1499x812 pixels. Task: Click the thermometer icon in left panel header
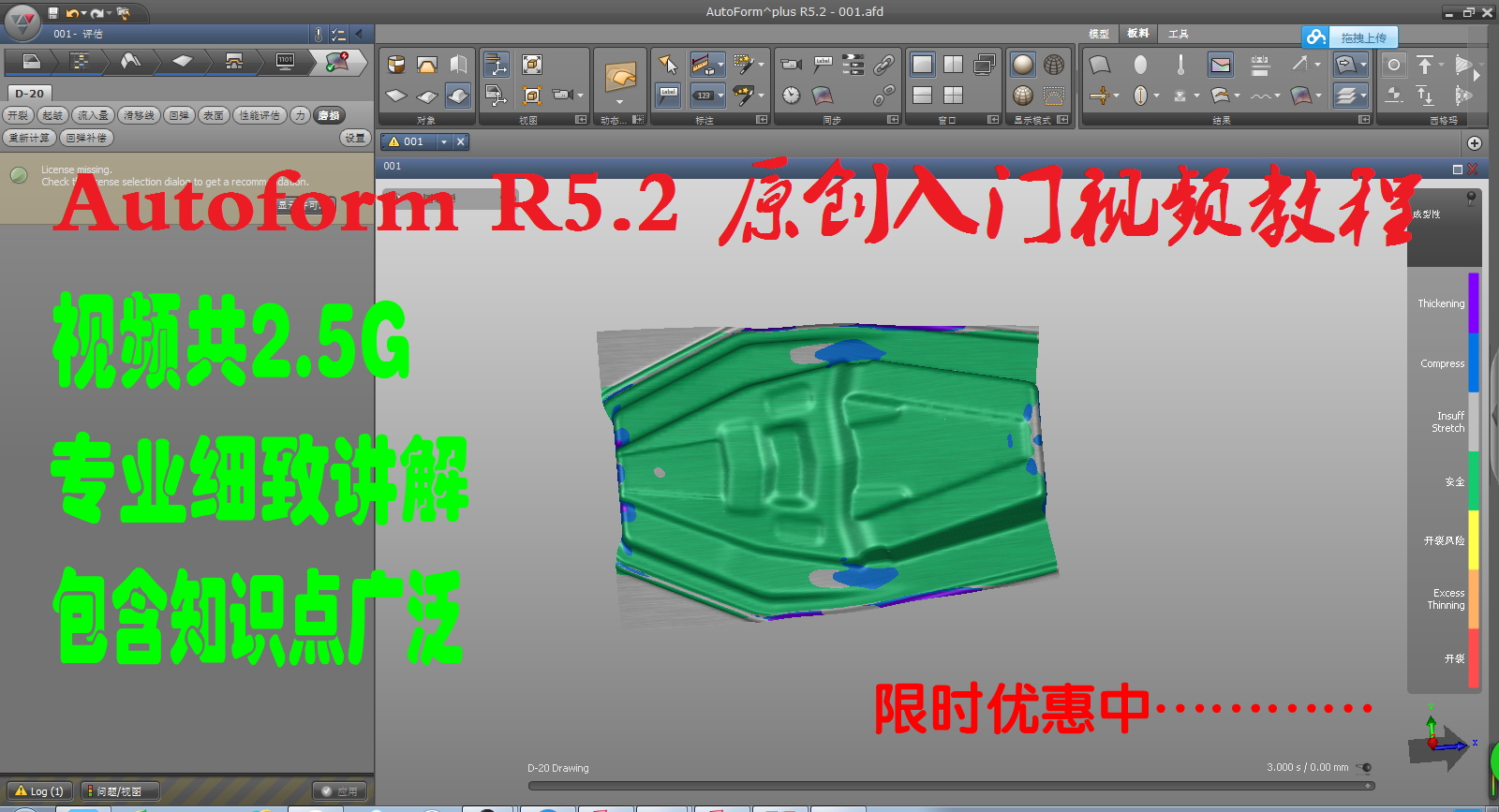pyautogui.click(x=319, y=35)
